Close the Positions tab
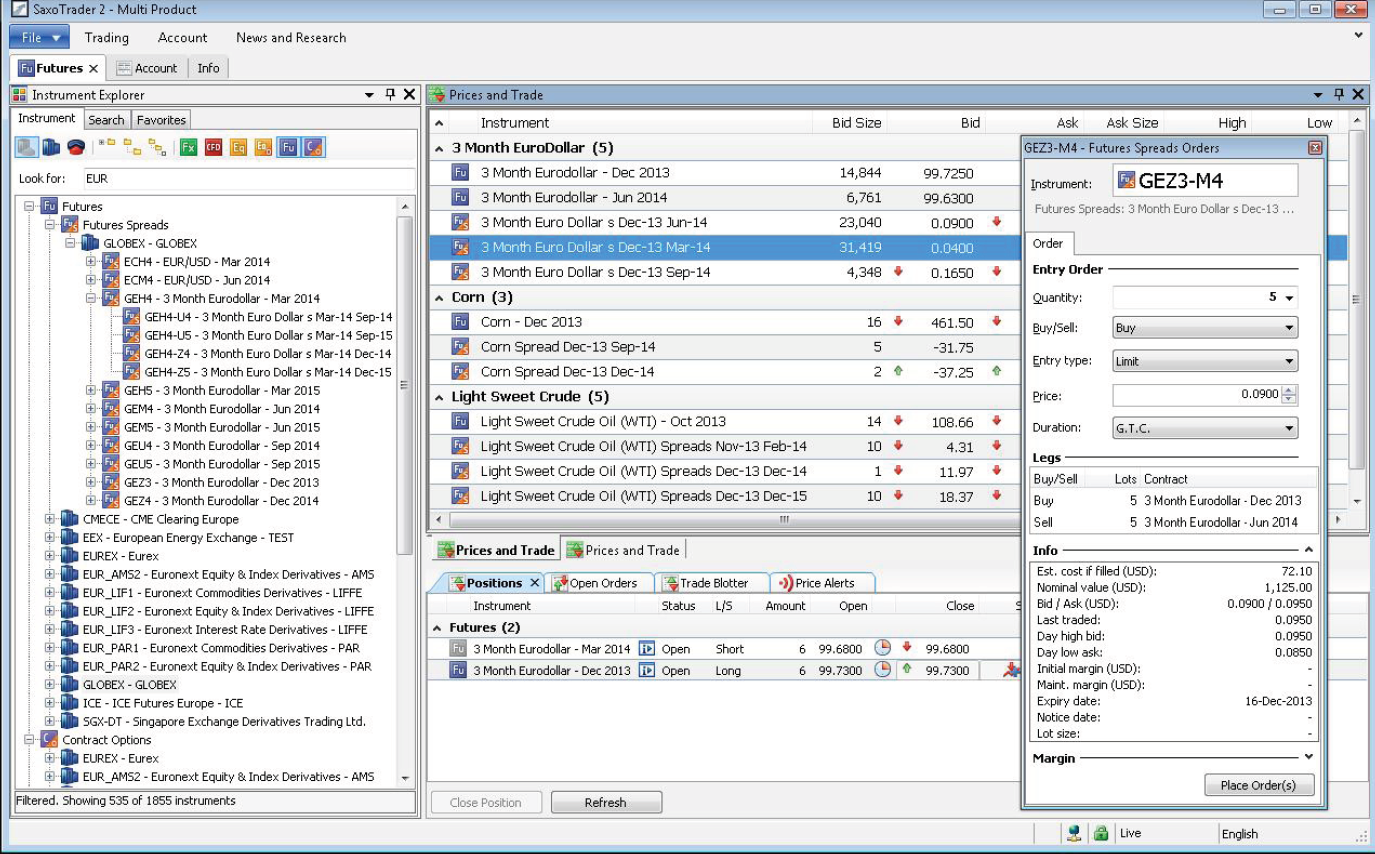Image resolution: width=1375 pixels, height=854 pixels. 534,583
